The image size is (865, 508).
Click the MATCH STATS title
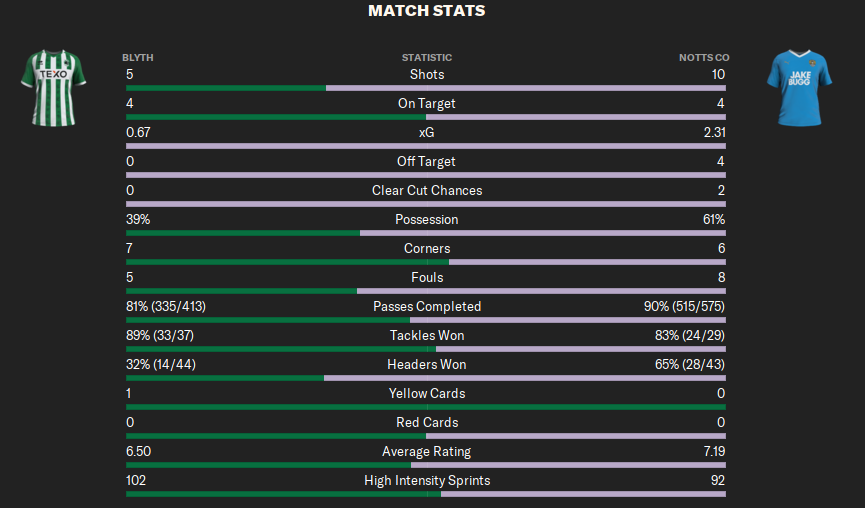426,10
